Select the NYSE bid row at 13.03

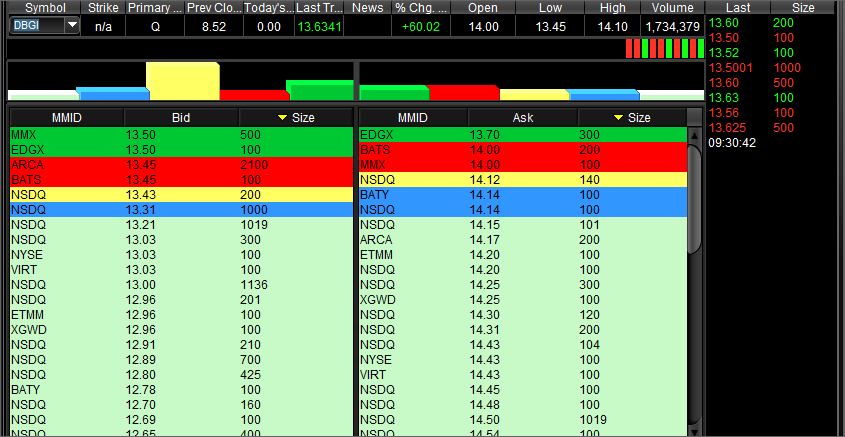182,255
